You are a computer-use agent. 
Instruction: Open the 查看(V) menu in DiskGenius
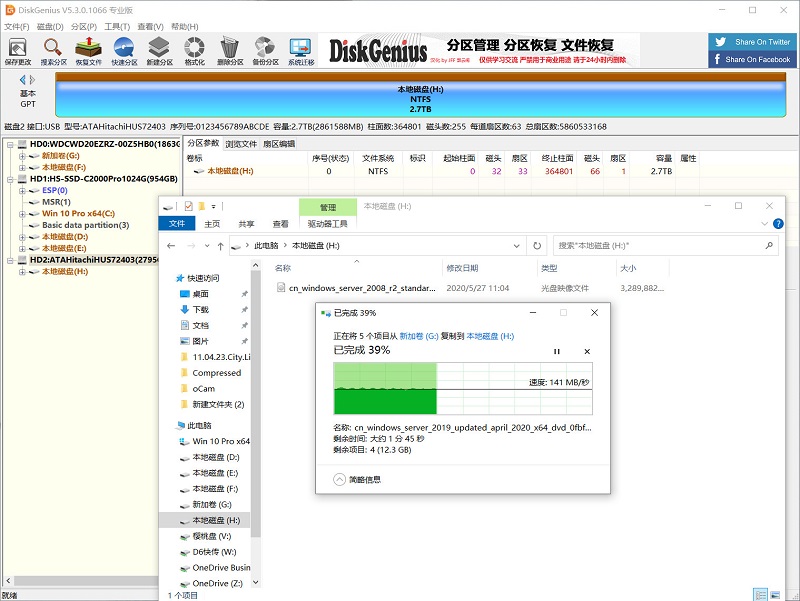coord(150,27)
